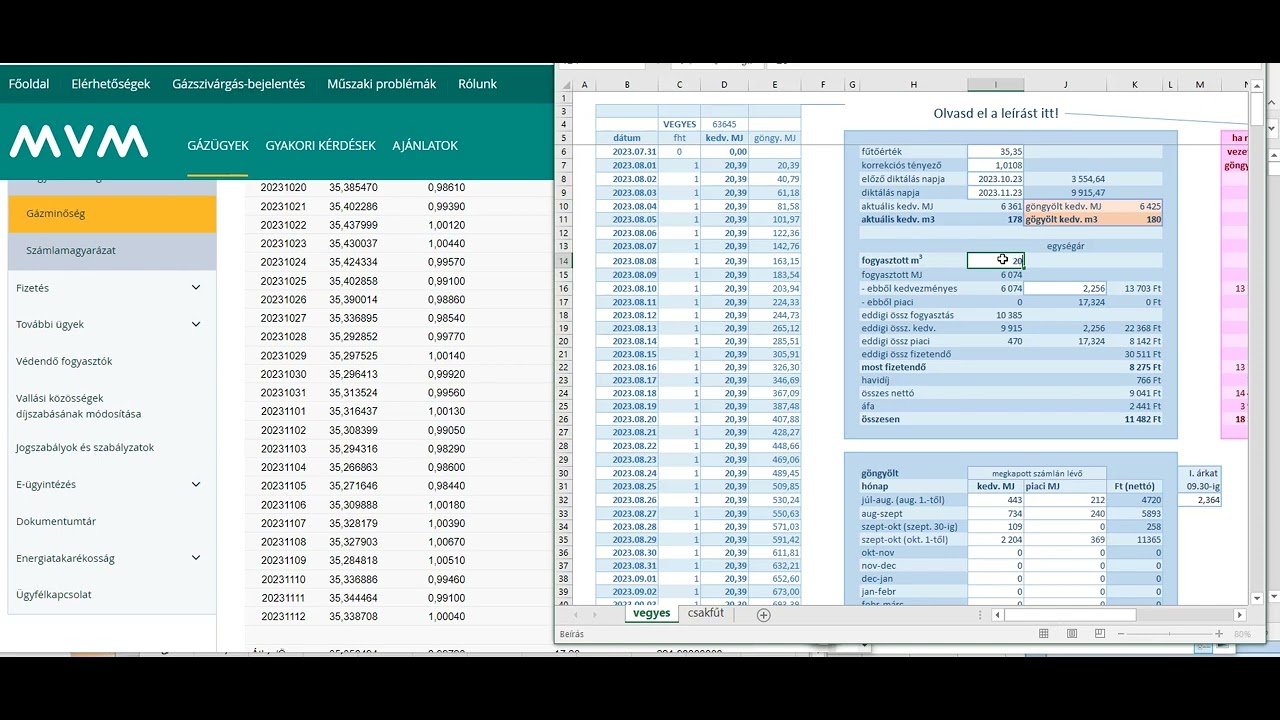Select the fűtőérték cell with 35,35

(995, 152)
